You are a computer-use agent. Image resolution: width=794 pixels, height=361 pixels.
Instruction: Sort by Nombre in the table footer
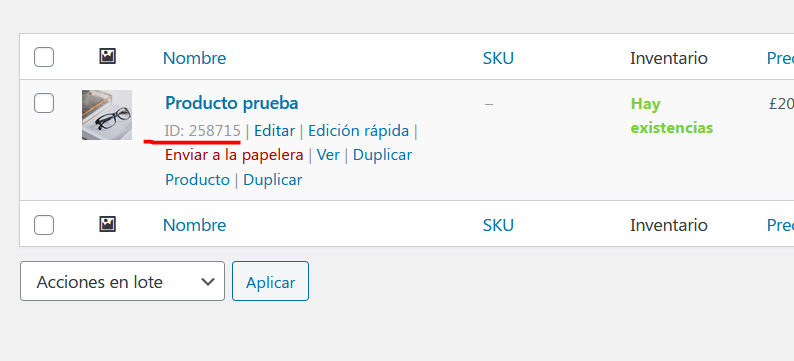pyautogui.click(x=194, y=225)
